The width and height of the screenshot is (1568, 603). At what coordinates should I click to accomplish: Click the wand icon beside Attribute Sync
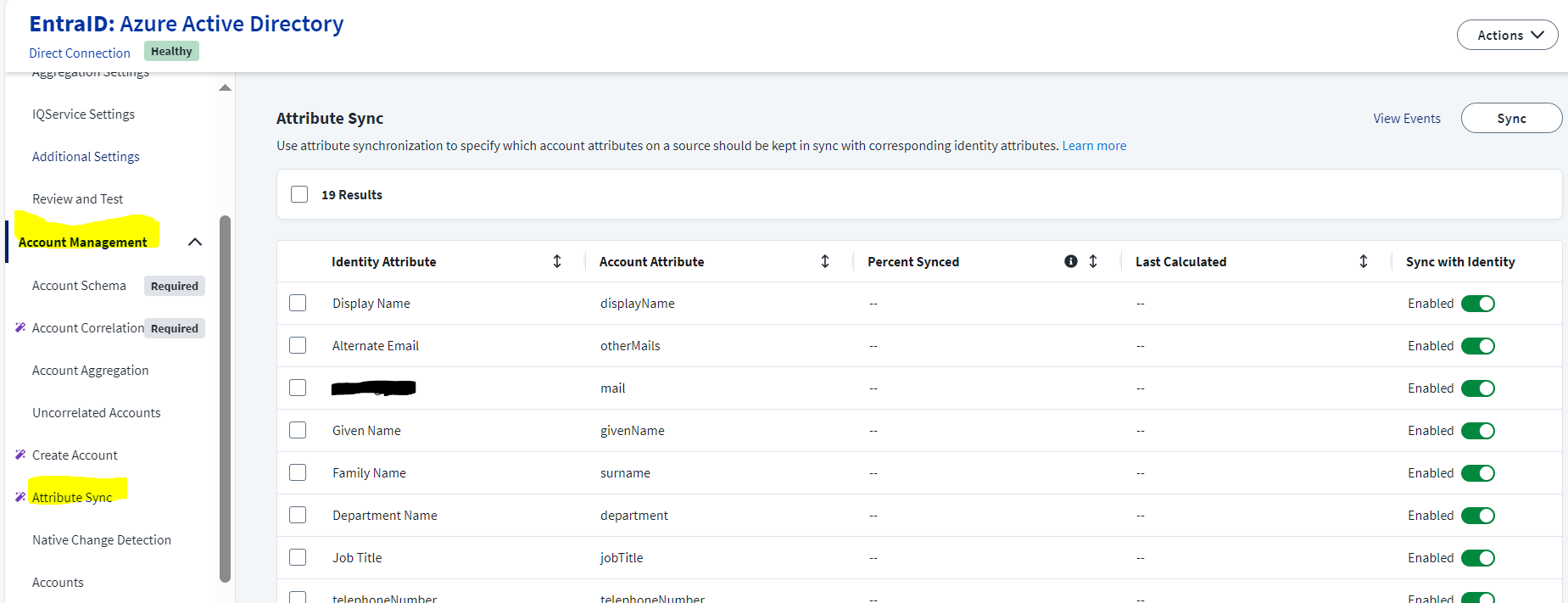20,497
